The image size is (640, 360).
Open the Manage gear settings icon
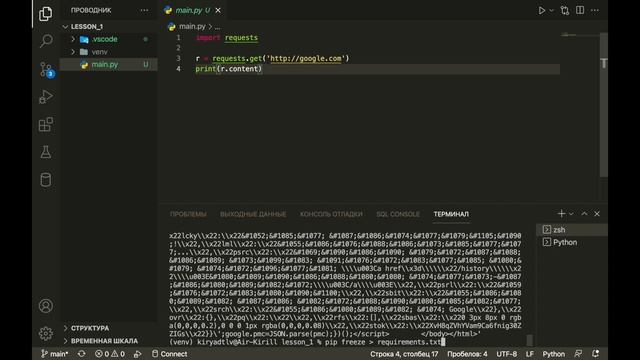tap(46, 333)
